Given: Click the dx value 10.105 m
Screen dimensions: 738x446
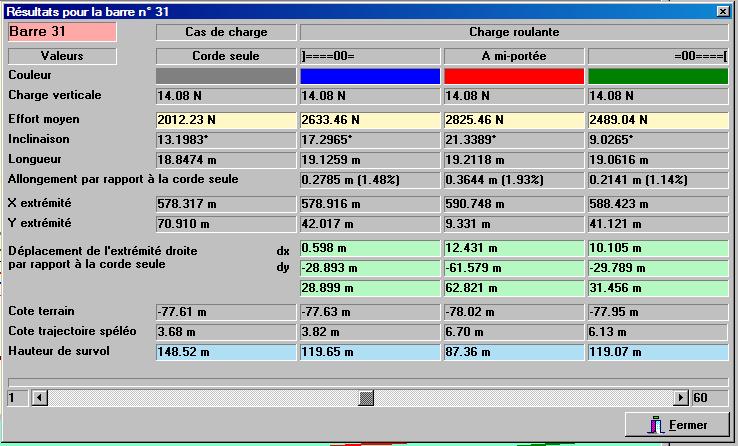Looking at the screenshot, I should pyautogui.click(x=658, y=248).
